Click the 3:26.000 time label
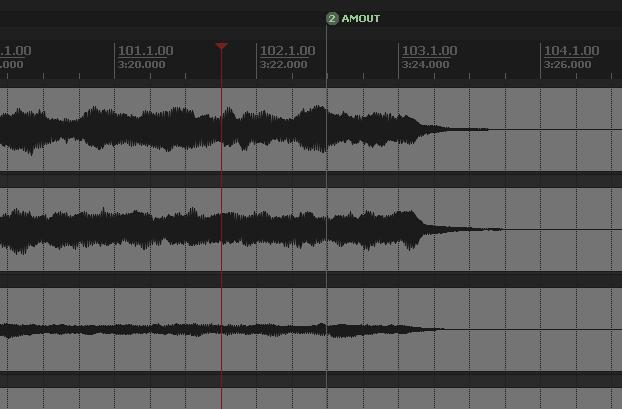The height and width of the screenshot is (409, 622). [567, 65]
